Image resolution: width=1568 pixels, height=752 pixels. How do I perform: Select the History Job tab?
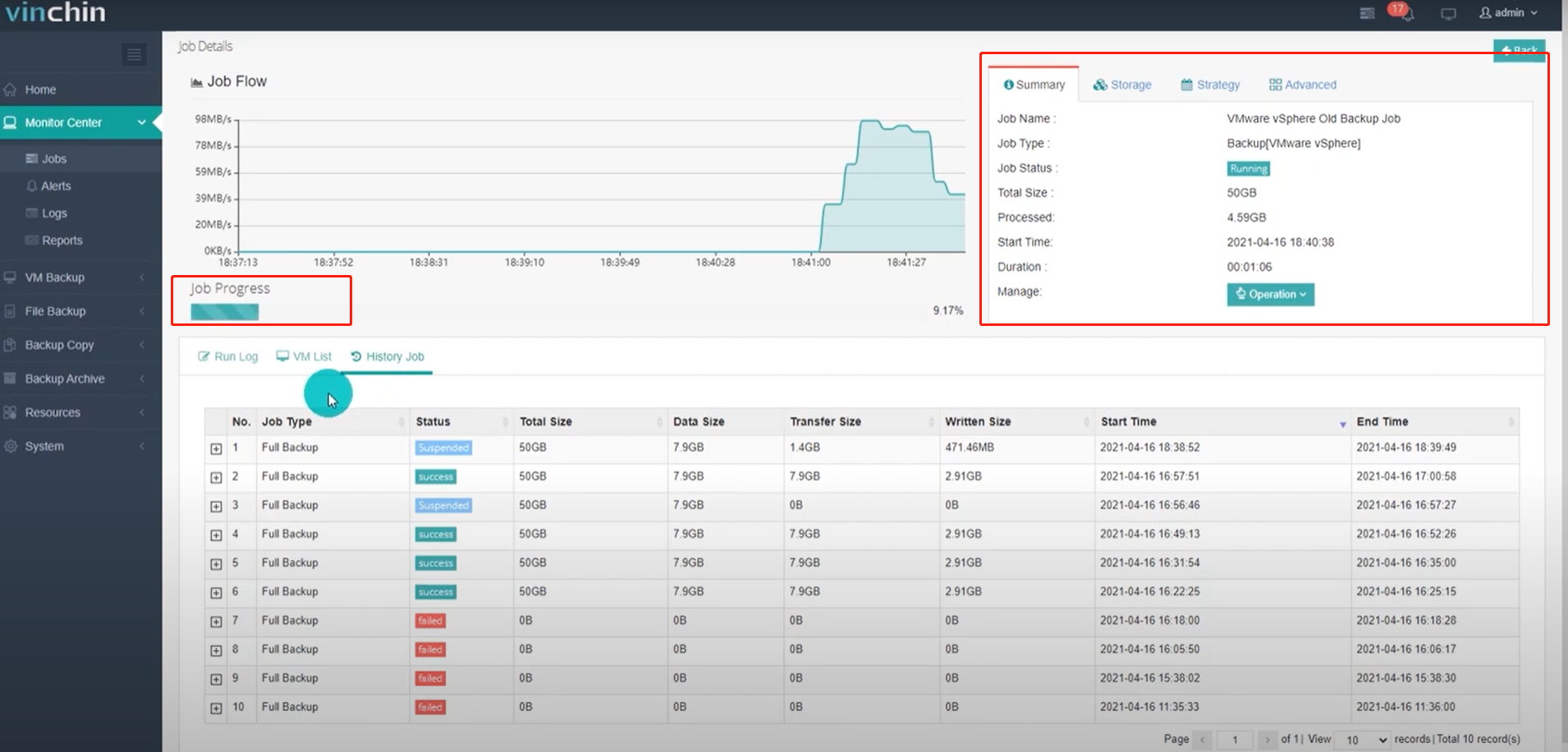pos(387,356)
